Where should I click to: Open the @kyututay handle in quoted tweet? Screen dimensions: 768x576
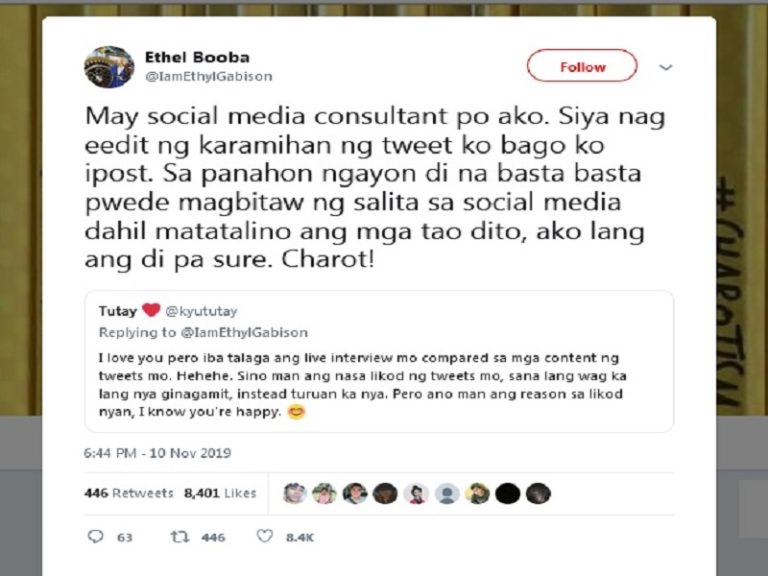(201, 311)
